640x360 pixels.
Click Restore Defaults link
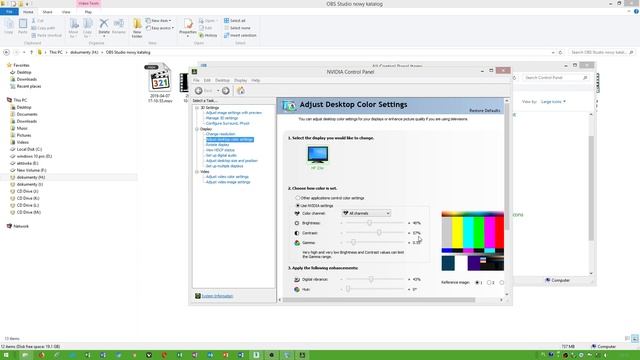tap(484, 111)
